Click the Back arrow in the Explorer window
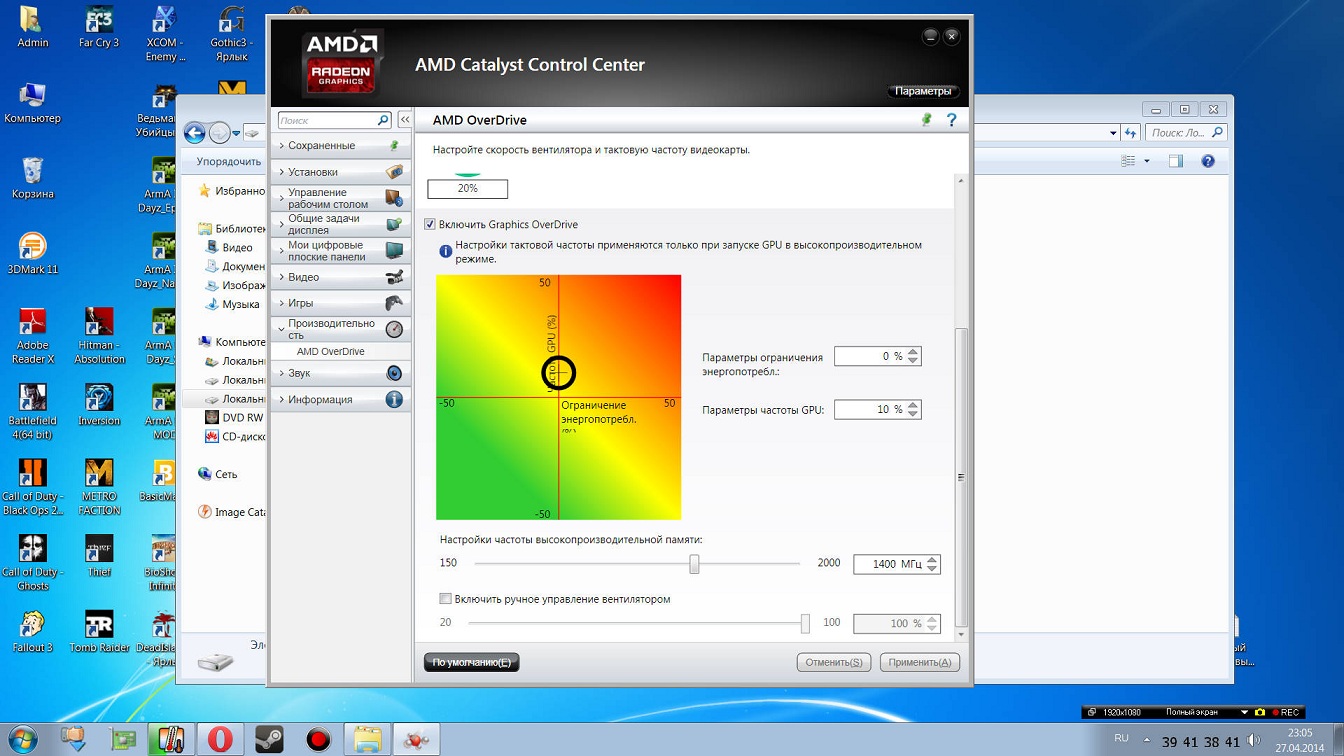 pos(195,133)
